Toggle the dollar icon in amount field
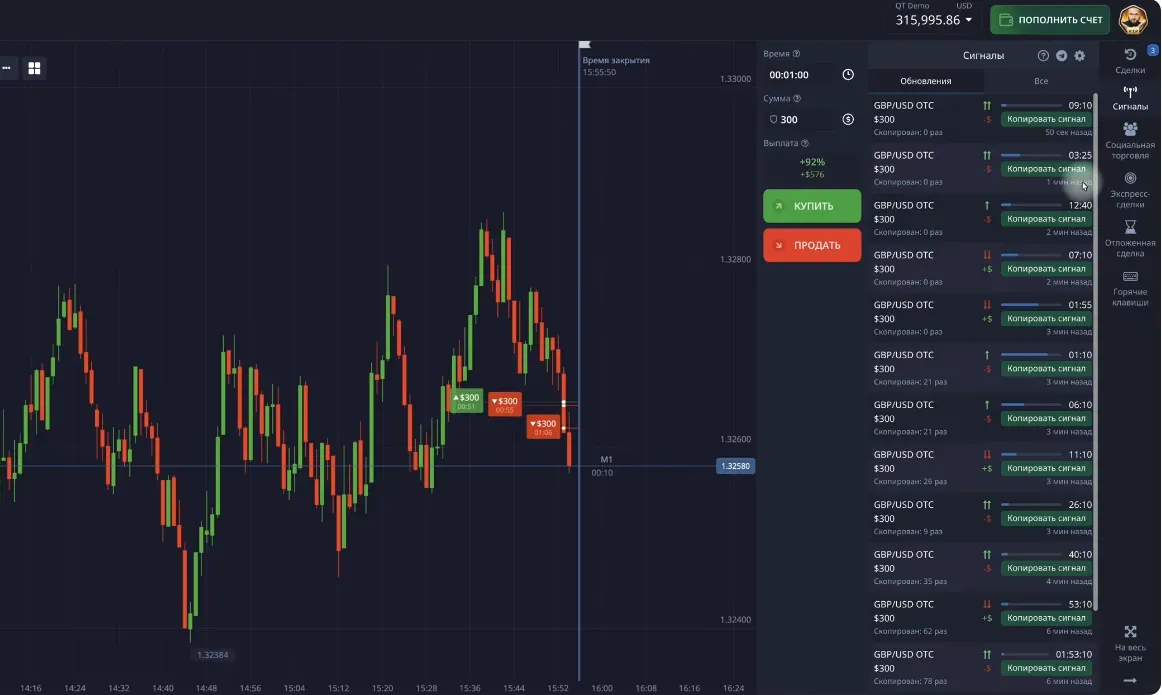 pyautogui.click(x=847, y=119)
